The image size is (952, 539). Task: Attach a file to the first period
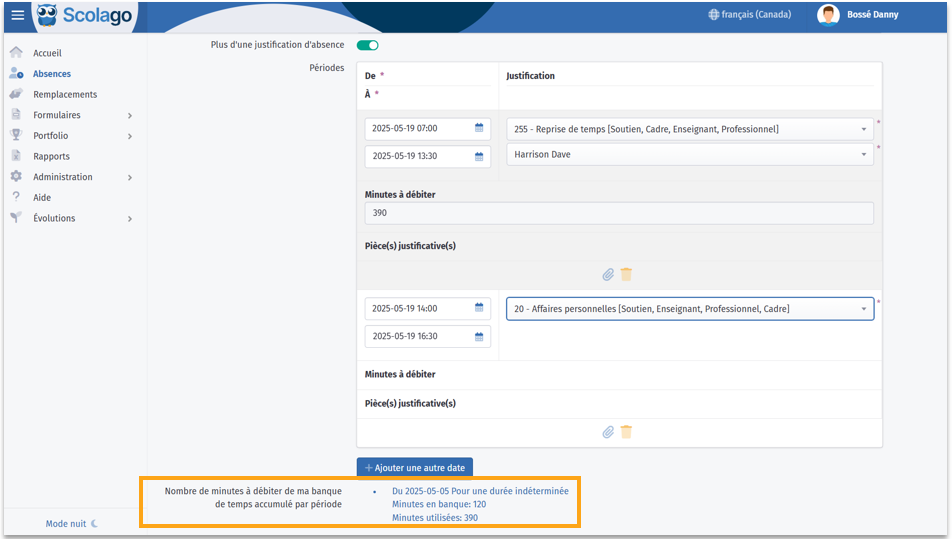608,274
